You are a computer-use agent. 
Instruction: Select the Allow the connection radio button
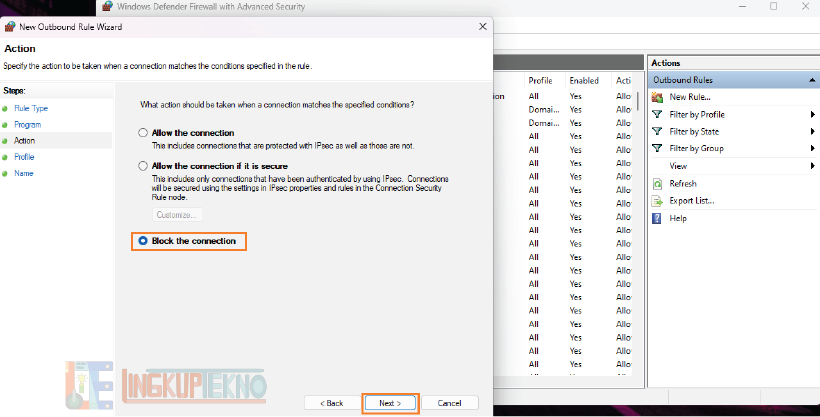(143, 133)
